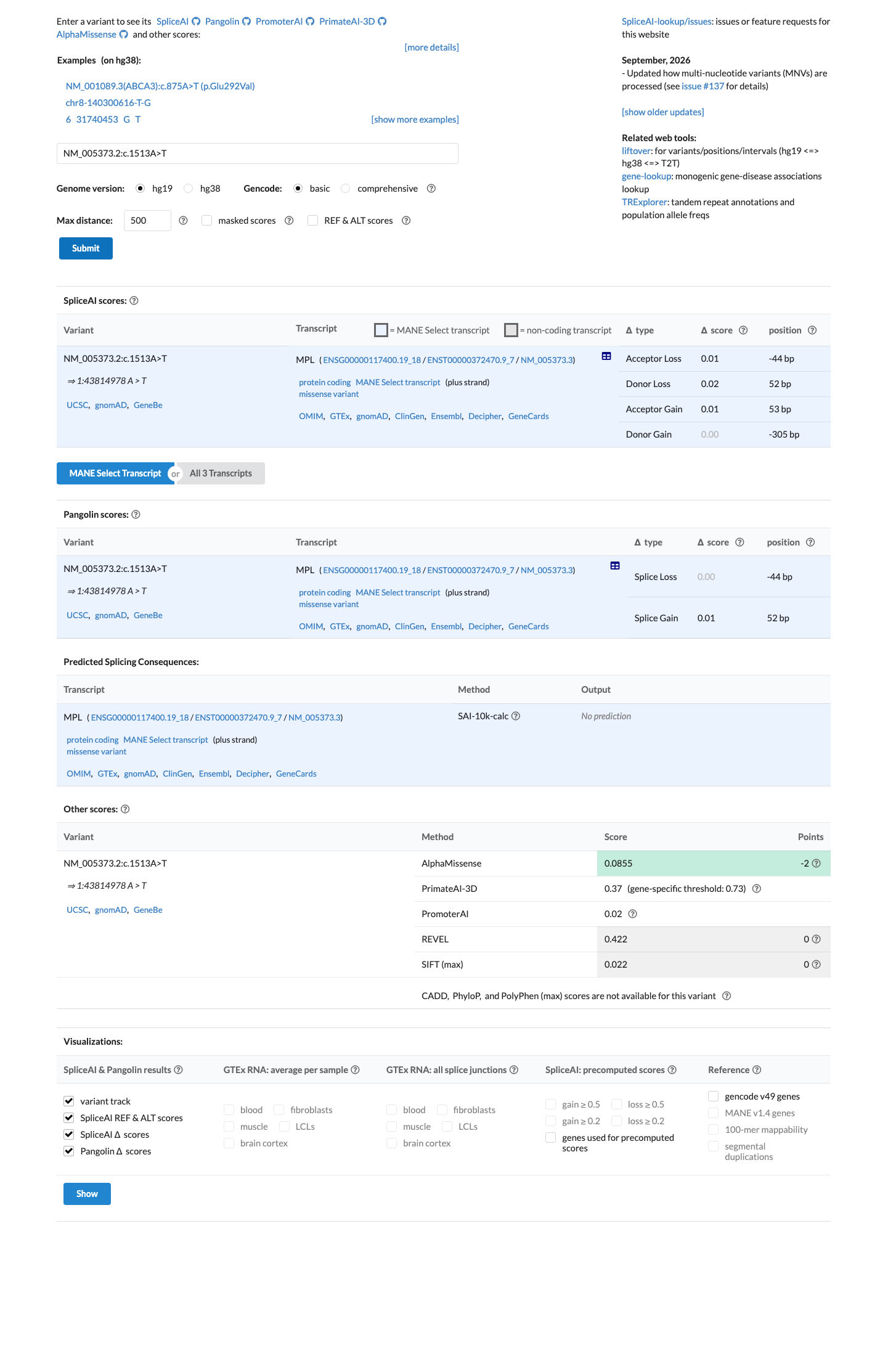Image resolution: width=896 pixels, height=1356 pixels.
Task: Expand show older updates
Action: click(x=662, y=112)
